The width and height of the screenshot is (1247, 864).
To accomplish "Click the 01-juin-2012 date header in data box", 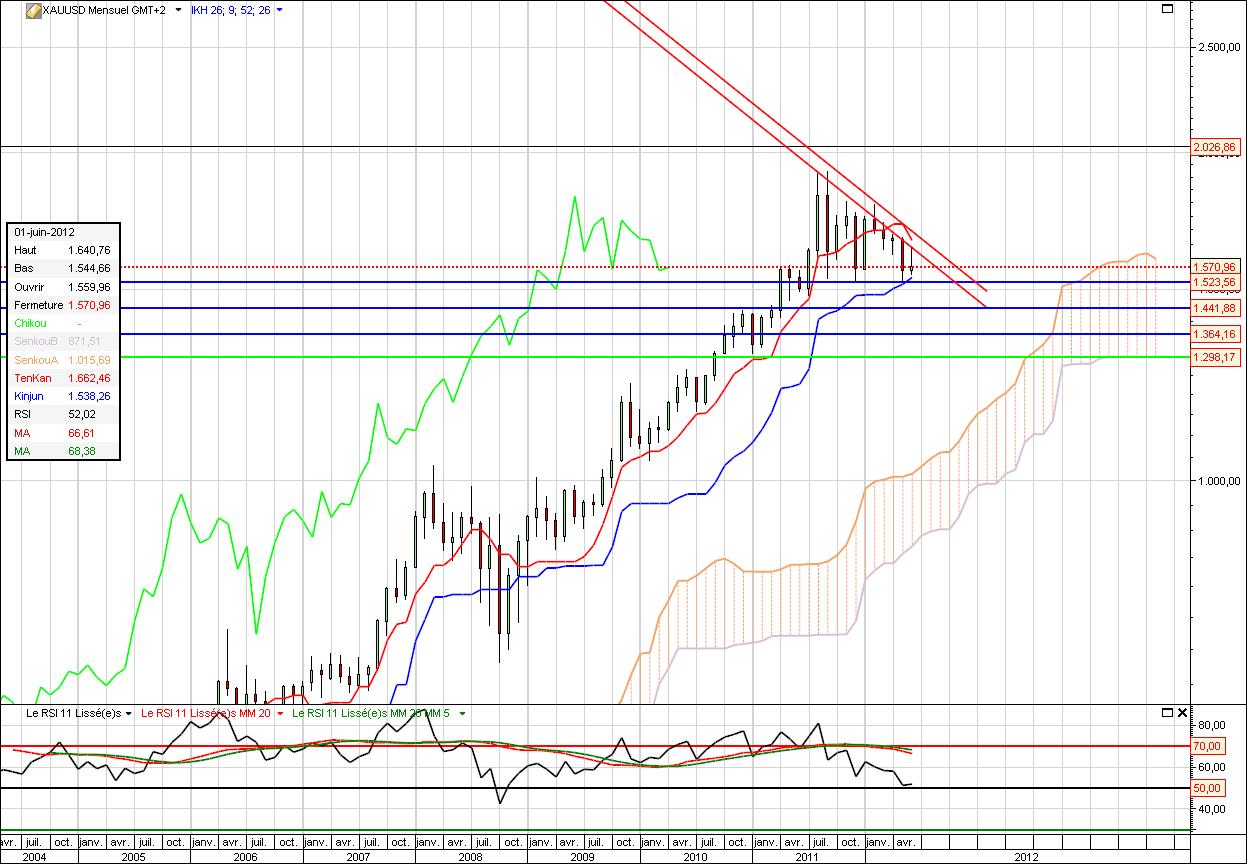I will pyautogui.click(x=45, y=230).
